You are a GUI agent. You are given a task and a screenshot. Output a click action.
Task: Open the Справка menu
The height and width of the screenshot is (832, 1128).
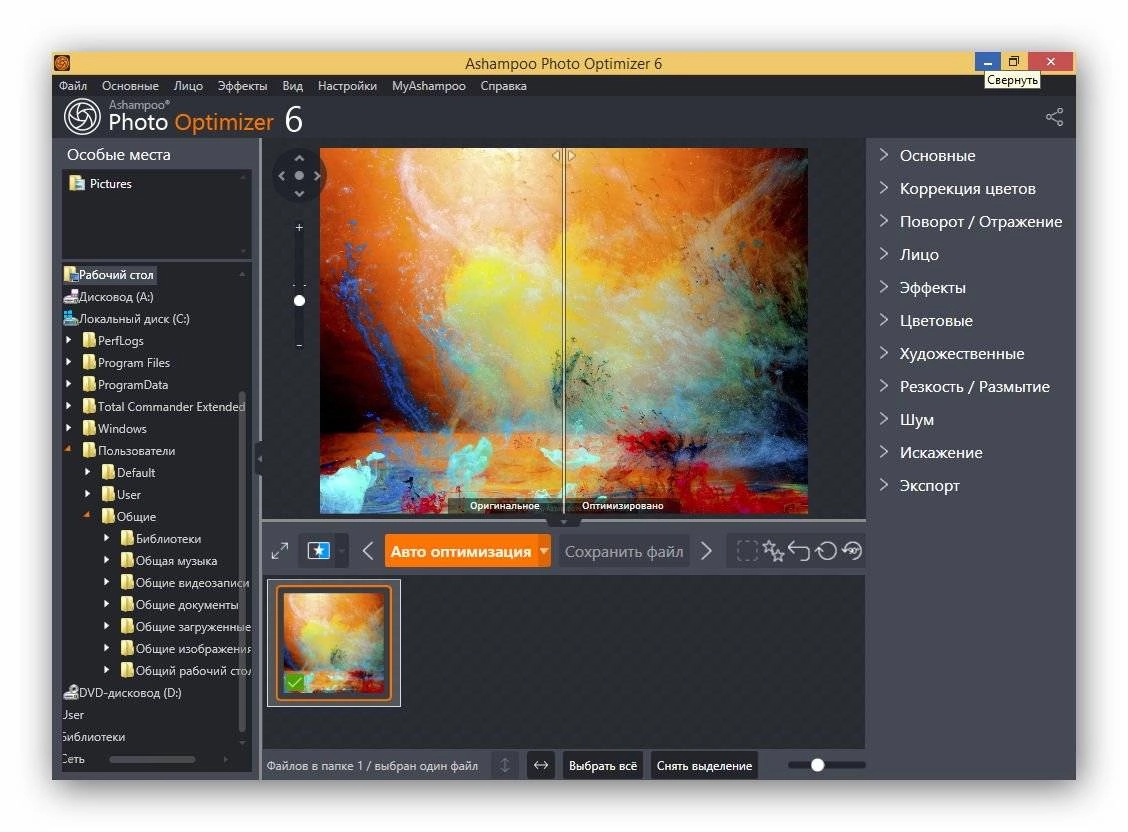click(x=504, y=86)
